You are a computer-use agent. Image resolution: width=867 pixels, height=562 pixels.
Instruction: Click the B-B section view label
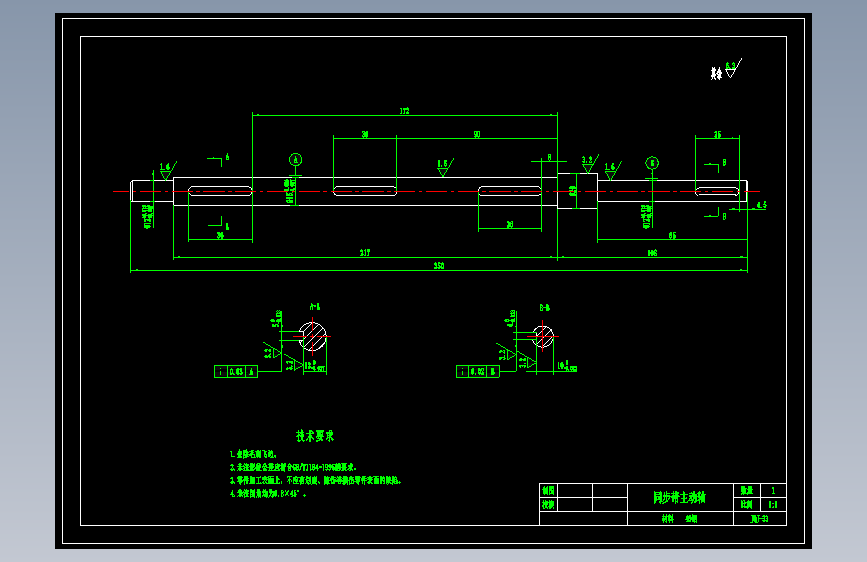click(545, 308)
